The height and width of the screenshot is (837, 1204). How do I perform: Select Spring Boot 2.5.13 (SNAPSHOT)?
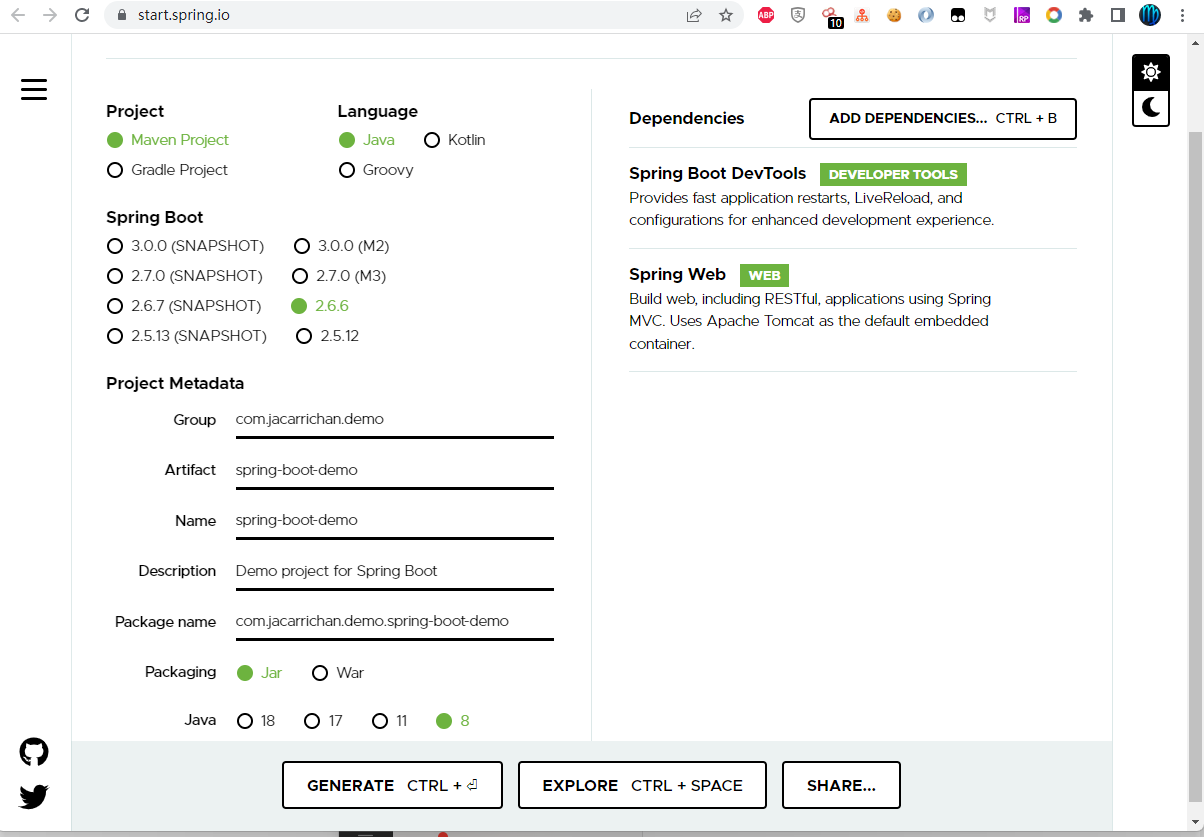pyautogui.click(x=187, y=336)
